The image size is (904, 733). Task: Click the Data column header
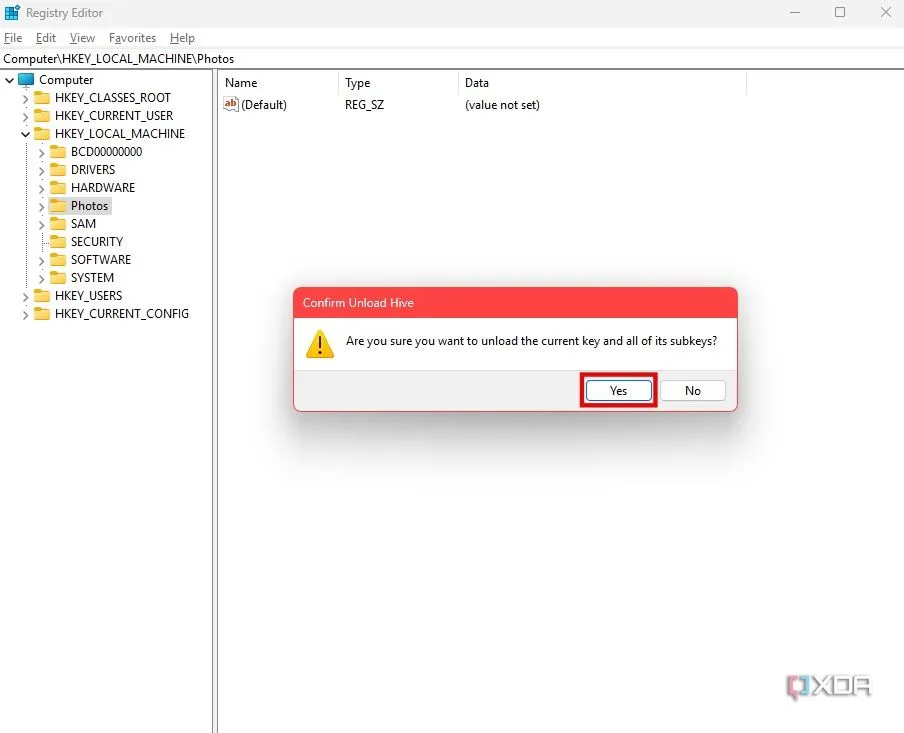point(602,82)
